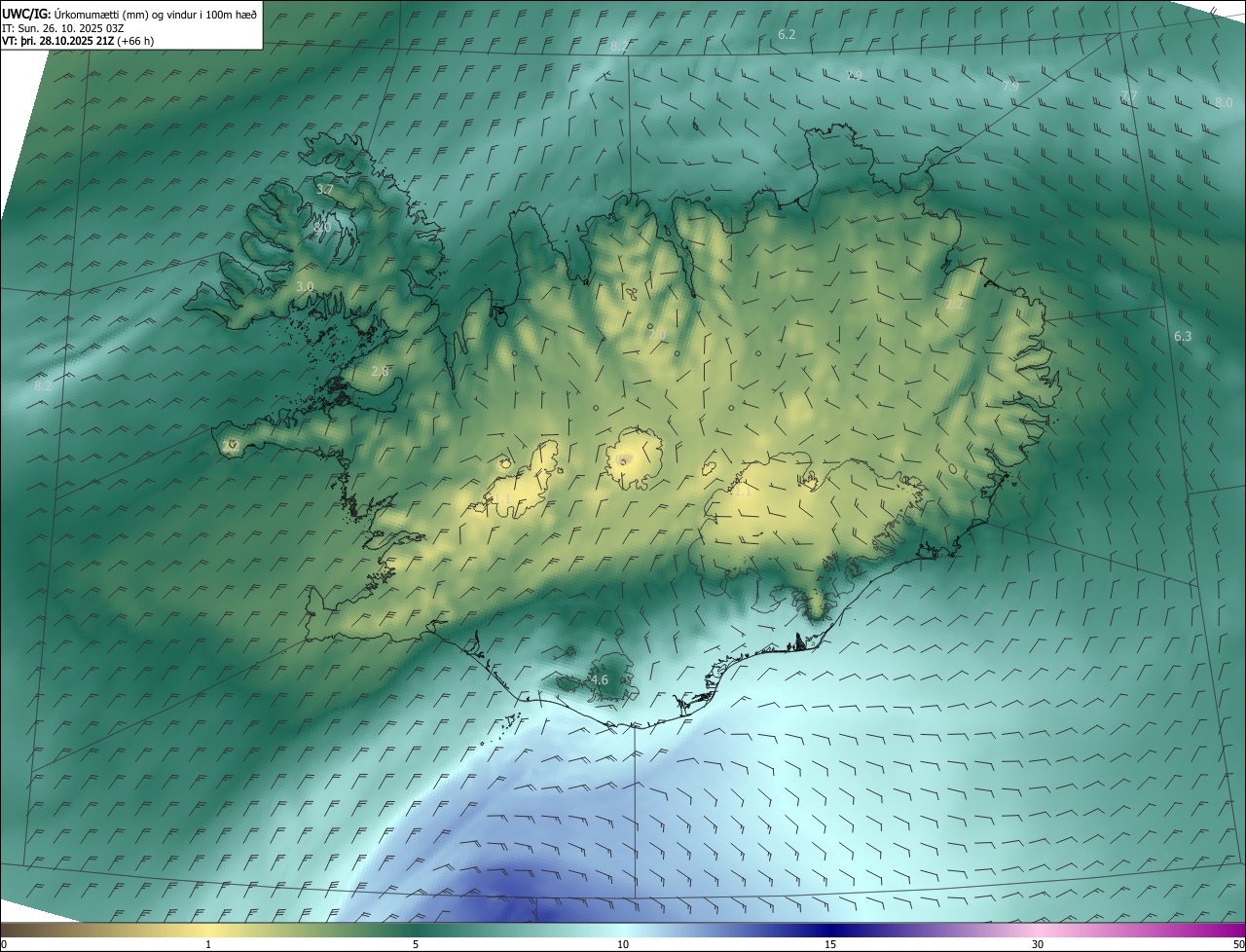Screen dimensions: 1246x952
Task: Click the 50 tick on the color scale
Action: pyautogui.click(x=1238, y=944)
